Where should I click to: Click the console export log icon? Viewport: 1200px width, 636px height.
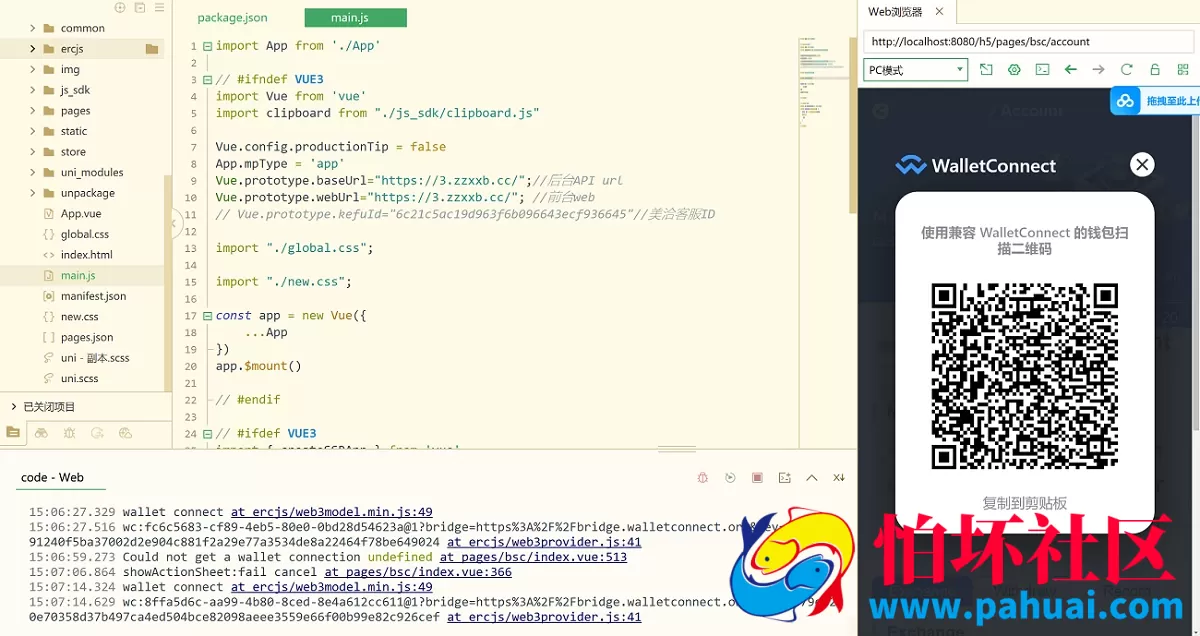pyautogui.click(x=785, y=478)
